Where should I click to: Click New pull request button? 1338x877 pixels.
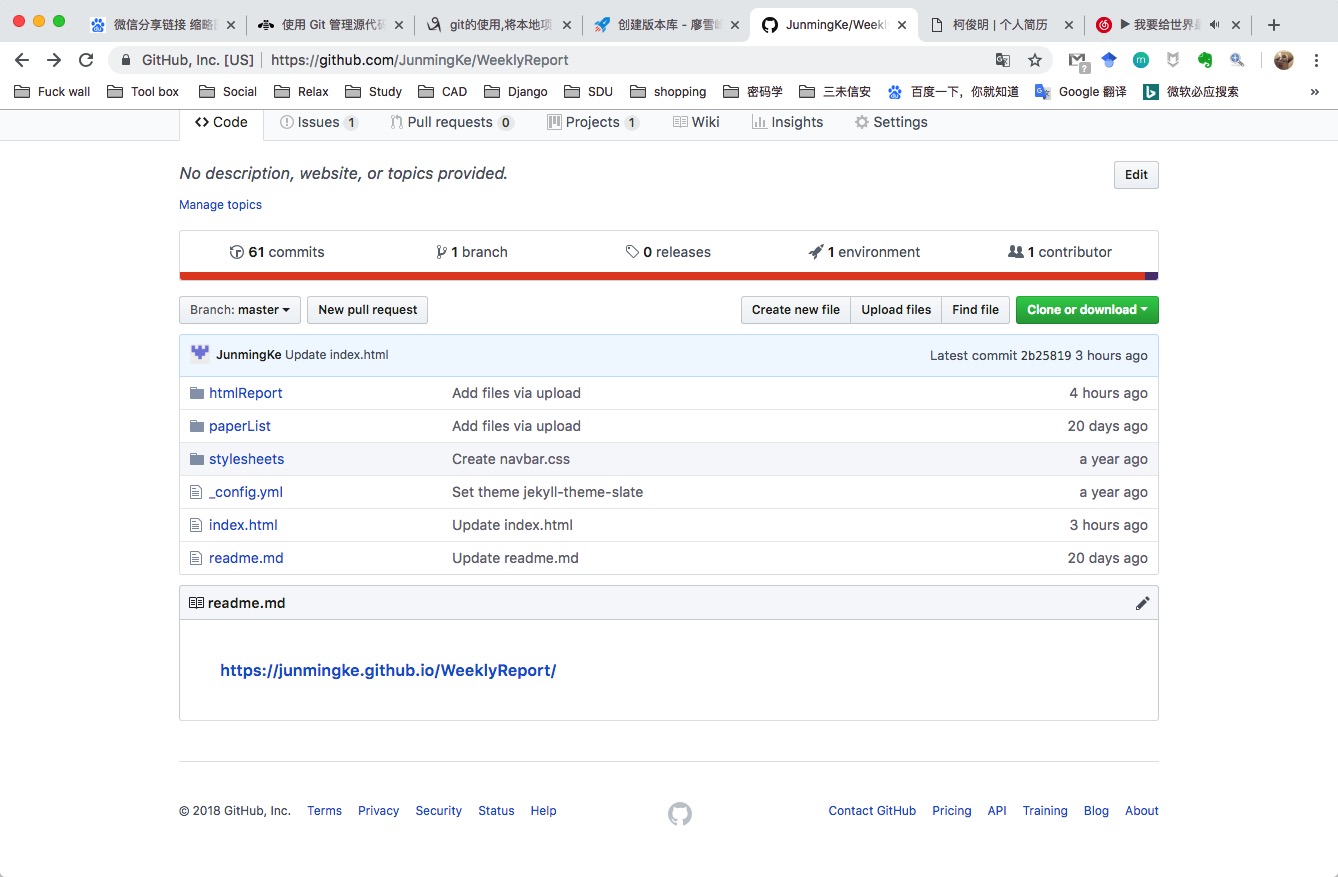point(368,310)
